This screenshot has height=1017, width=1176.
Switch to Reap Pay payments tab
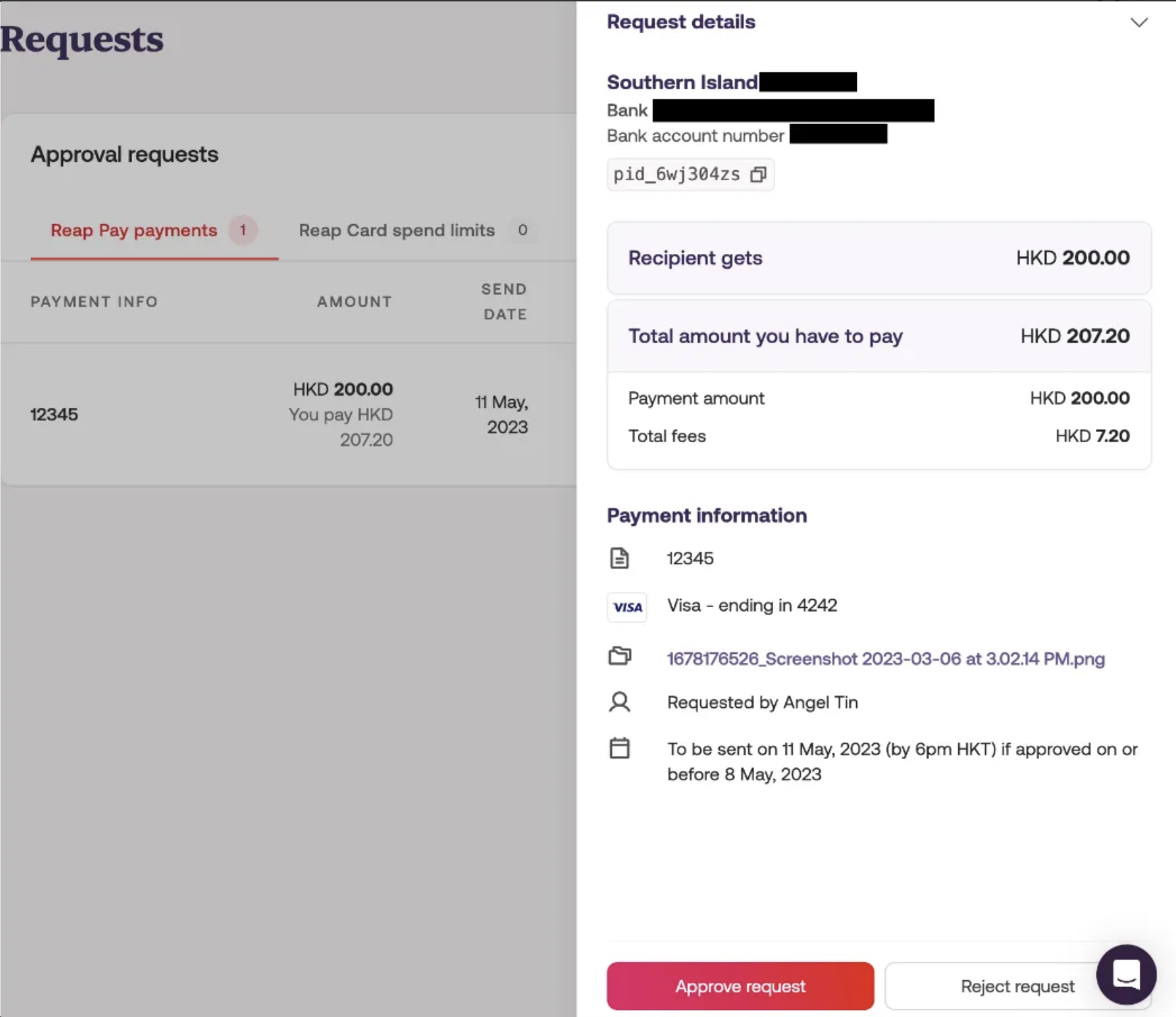[134, 230]
